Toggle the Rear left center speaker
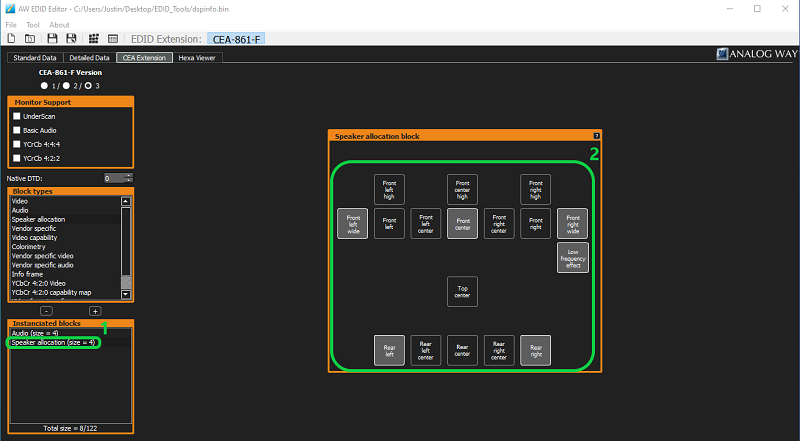The image size is (800, 441). (426, 350)
